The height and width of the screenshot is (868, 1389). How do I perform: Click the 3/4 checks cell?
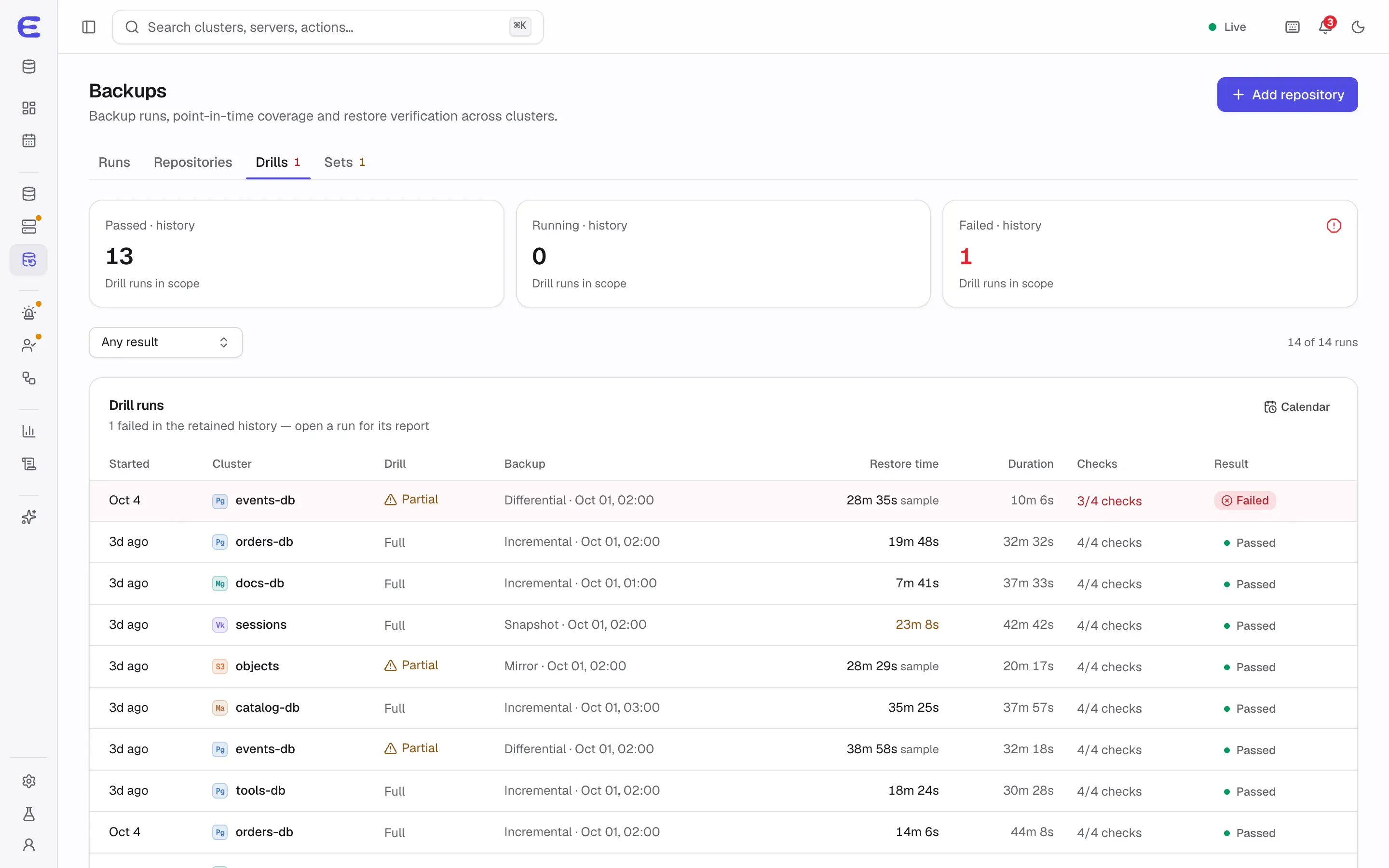tap(1109, 501)
